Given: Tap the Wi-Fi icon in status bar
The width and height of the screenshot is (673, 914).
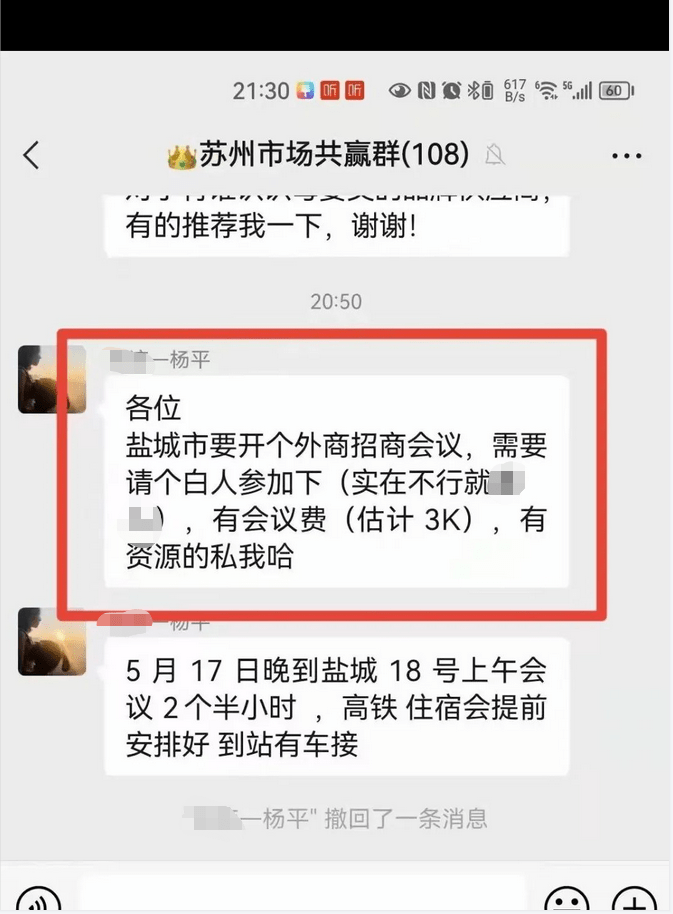Looking at the screenshot, I should [546, 90].
